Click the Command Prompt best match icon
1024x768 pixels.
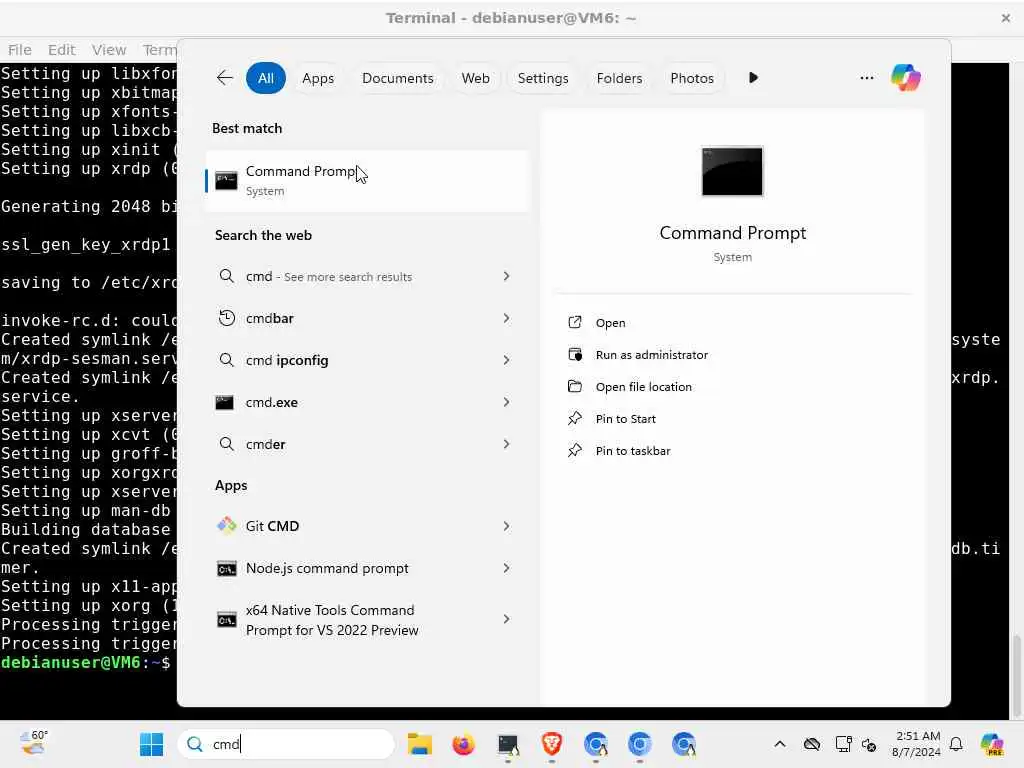226,180
